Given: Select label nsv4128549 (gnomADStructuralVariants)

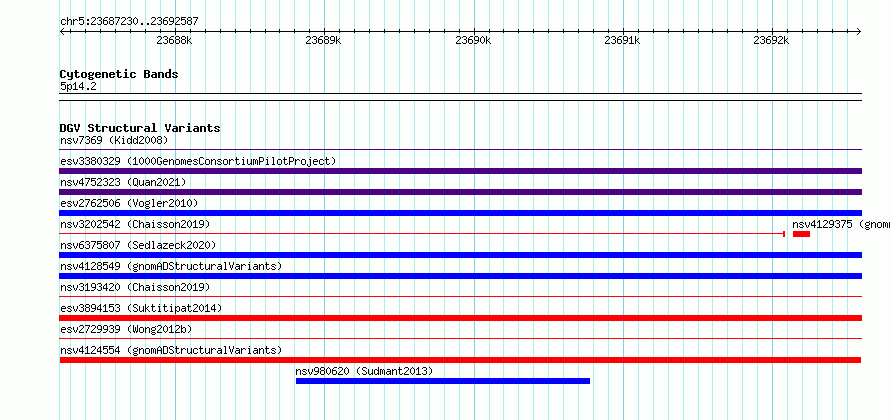Looking at the screenshot, I should (x=171, y=266).
